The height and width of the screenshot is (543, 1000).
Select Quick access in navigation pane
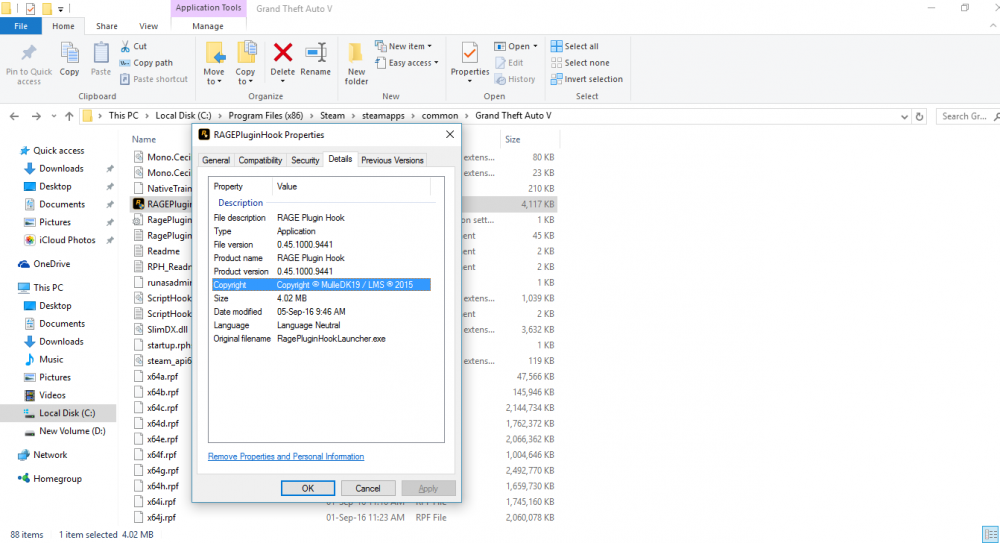click(52, 151)
